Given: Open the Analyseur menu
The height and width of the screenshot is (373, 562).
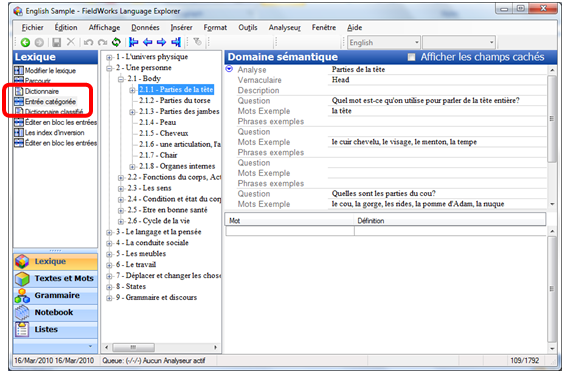Looking at the screenshot, I should 285,28.
